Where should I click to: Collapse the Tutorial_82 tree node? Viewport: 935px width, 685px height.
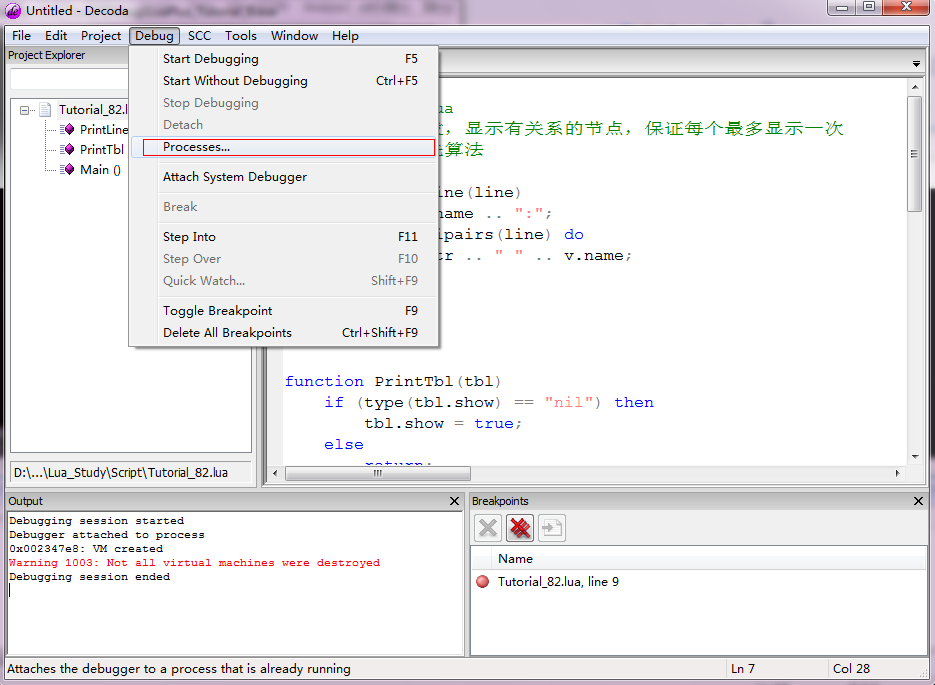pos(24,110)
